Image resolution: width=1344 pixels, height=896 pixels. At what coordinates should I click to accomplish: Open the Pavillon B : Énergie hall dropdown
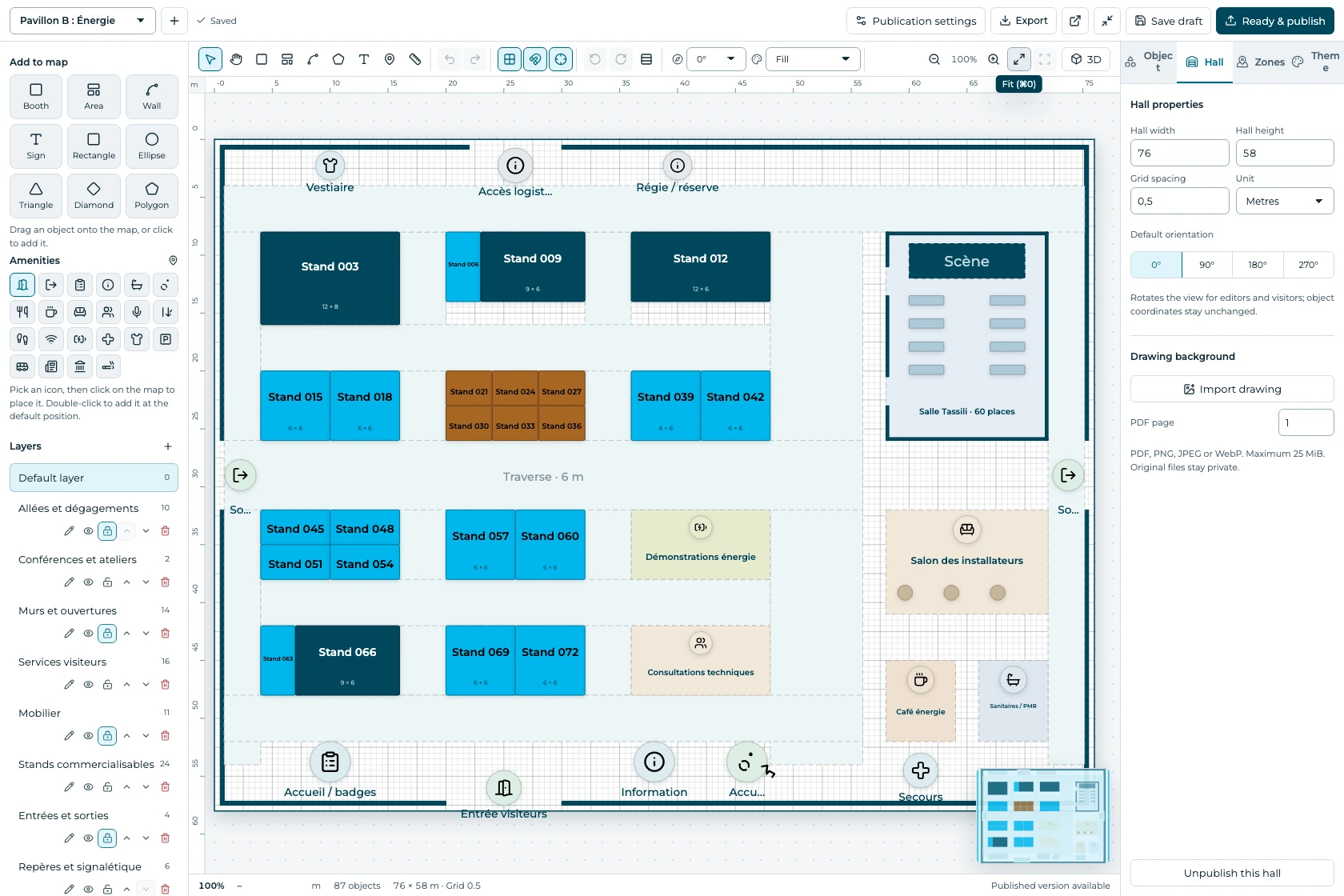pyautogui.click(x=82, y=21)
